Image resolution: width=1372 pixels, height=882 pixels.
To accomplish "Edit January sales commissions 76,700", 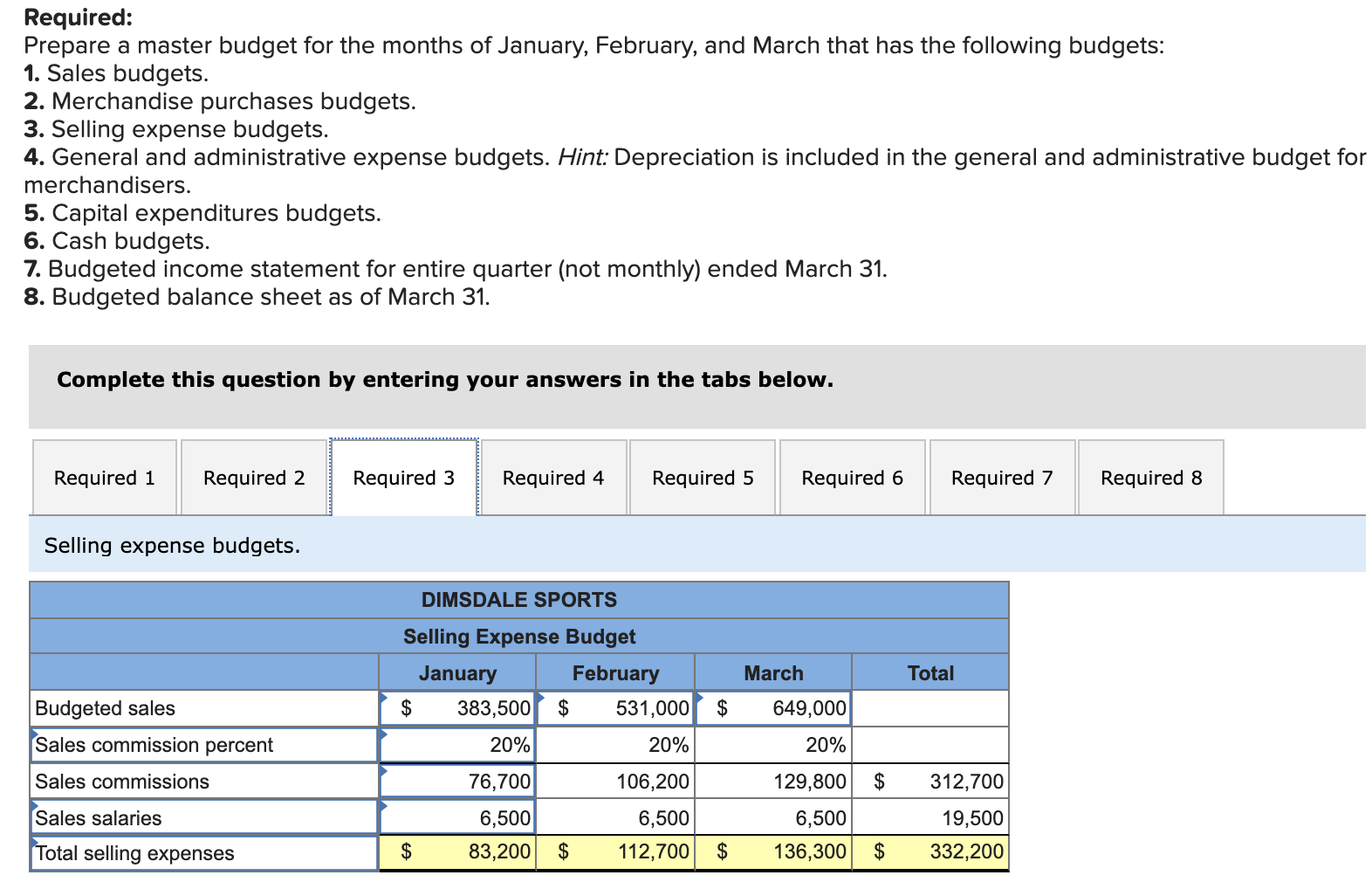I will point(457,782).
